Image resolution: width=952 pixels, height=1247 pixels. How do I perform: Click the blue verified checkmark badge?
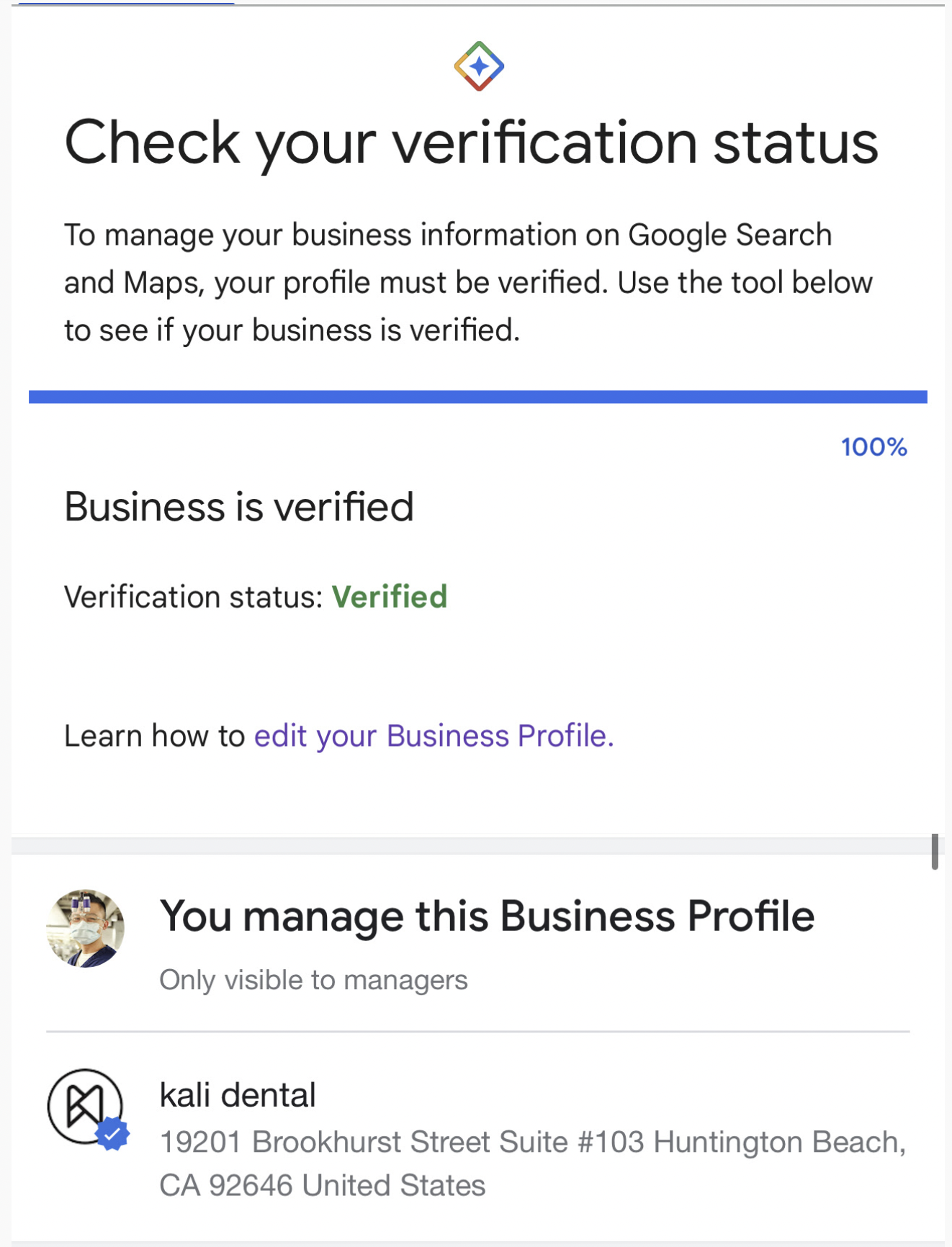(x=113, y=1134)
